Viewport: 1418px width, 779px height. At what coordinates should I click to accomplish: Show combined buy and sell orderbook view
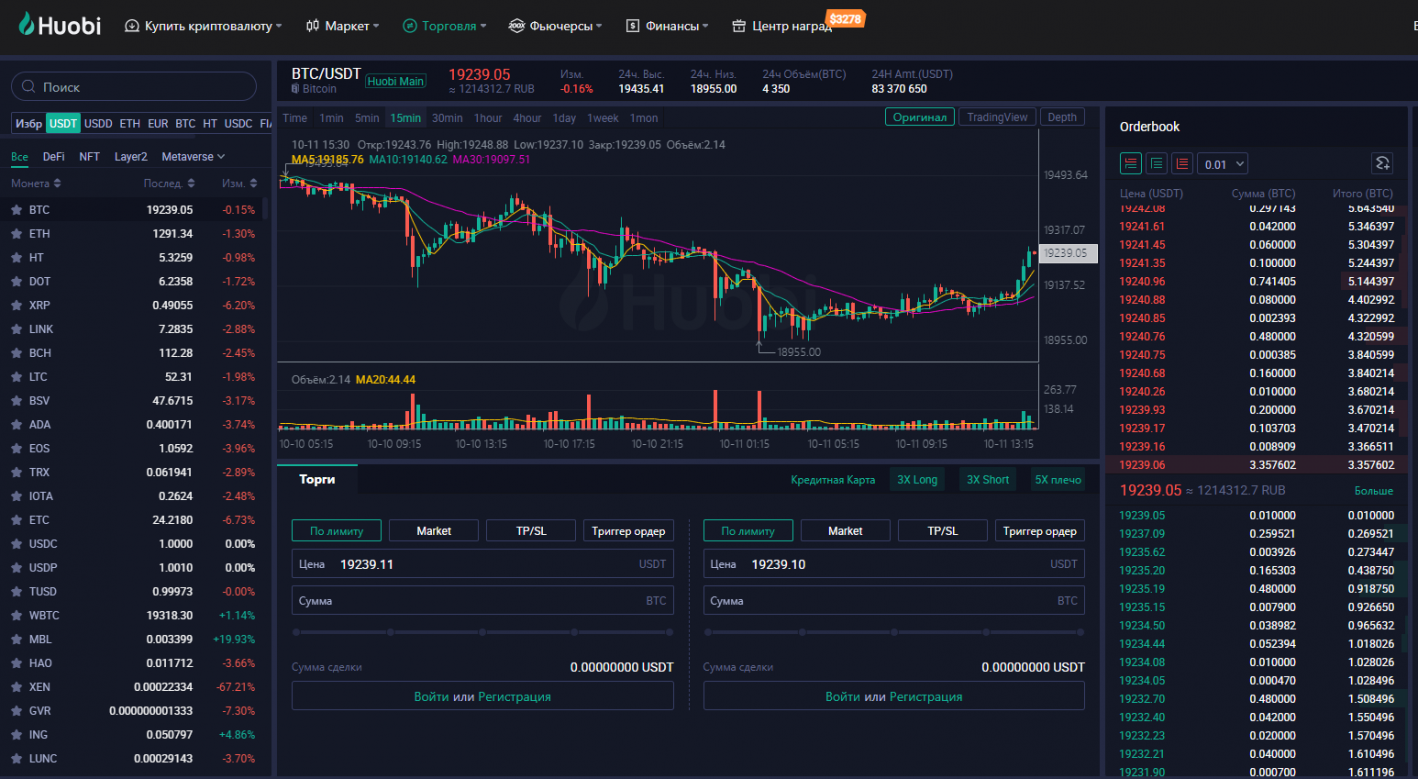pos(1131,163)
